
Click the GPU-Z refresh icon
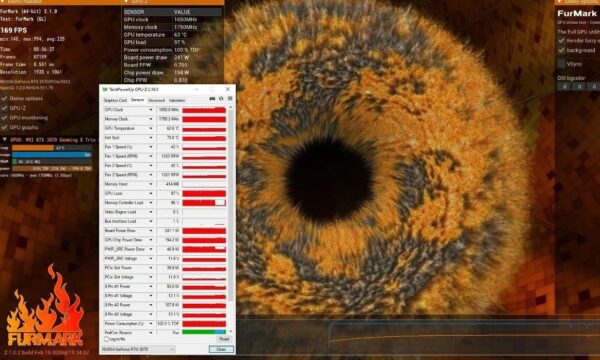[221, 99]
